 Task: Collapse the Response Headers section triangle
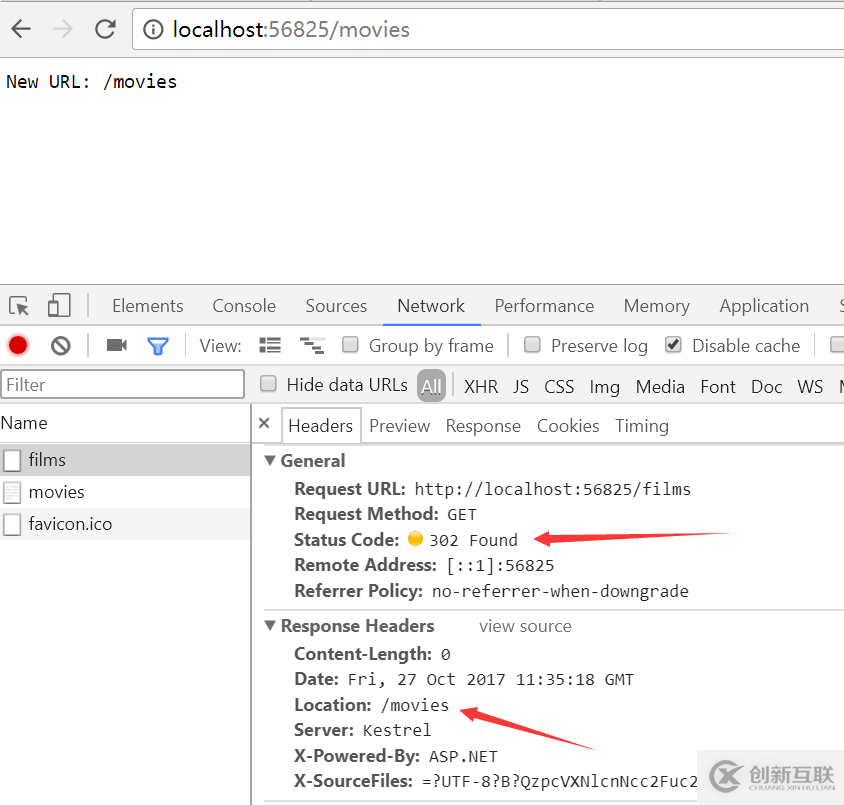point(270,625)
